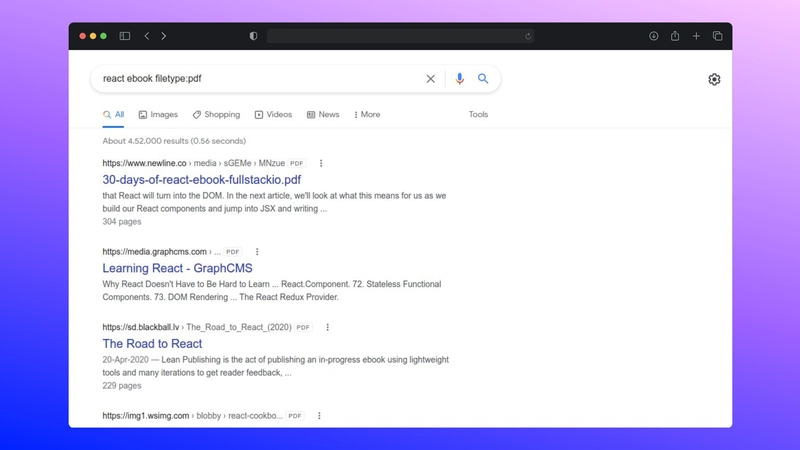This screenshot has height=450, width=800.
Task: Go forward with the browser forward arrow
Action: pos(163,36)
